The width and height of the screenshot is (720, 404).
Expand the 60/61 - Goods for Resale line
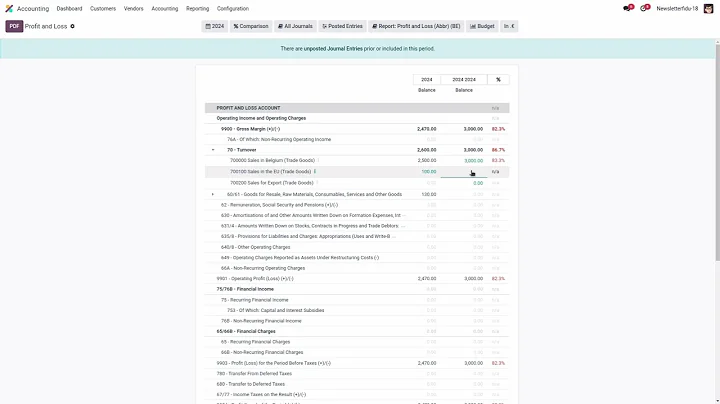213,194
